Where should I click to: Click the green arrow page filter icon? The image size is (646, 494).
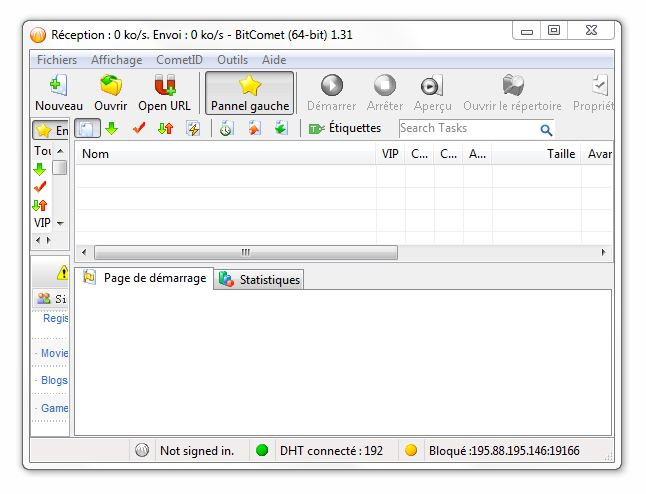point(281,129)
